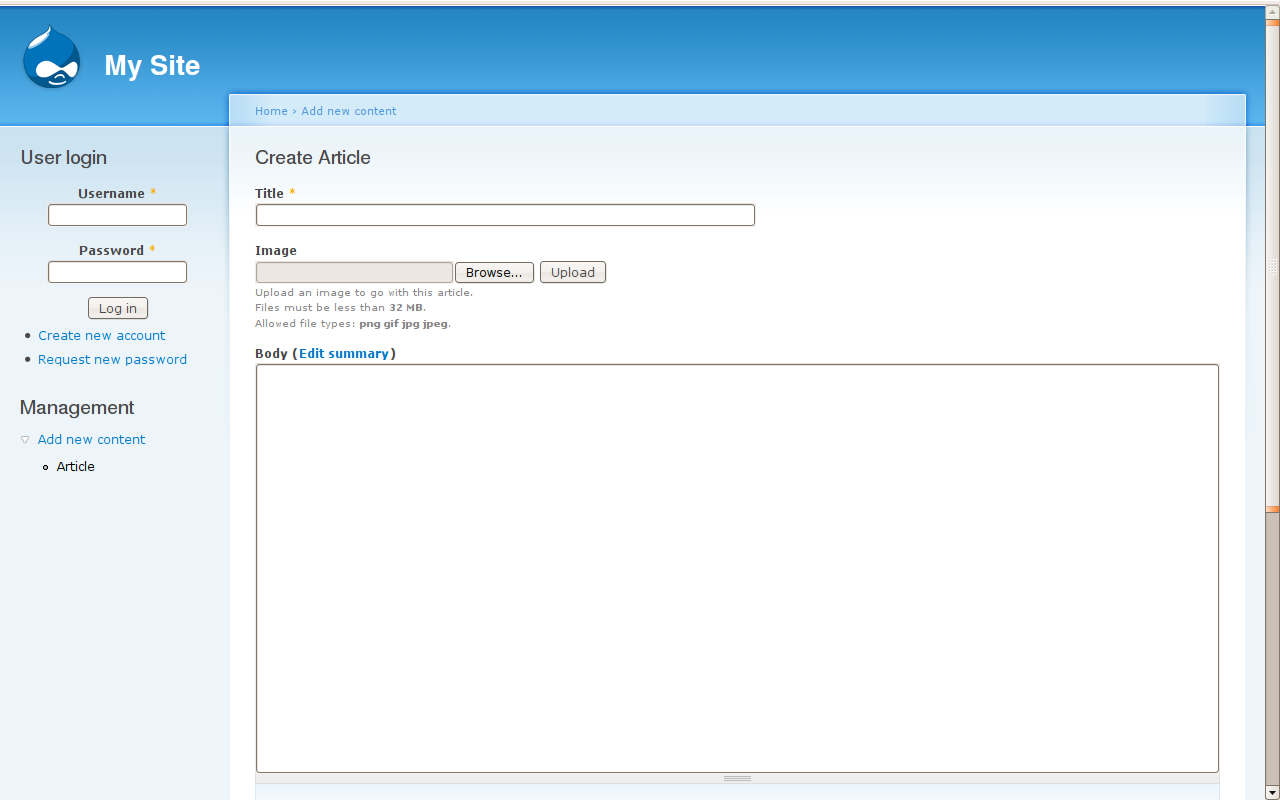Click inside the Username field
The height and width of the screenshot is (800, 1280).
click(117, 214)
